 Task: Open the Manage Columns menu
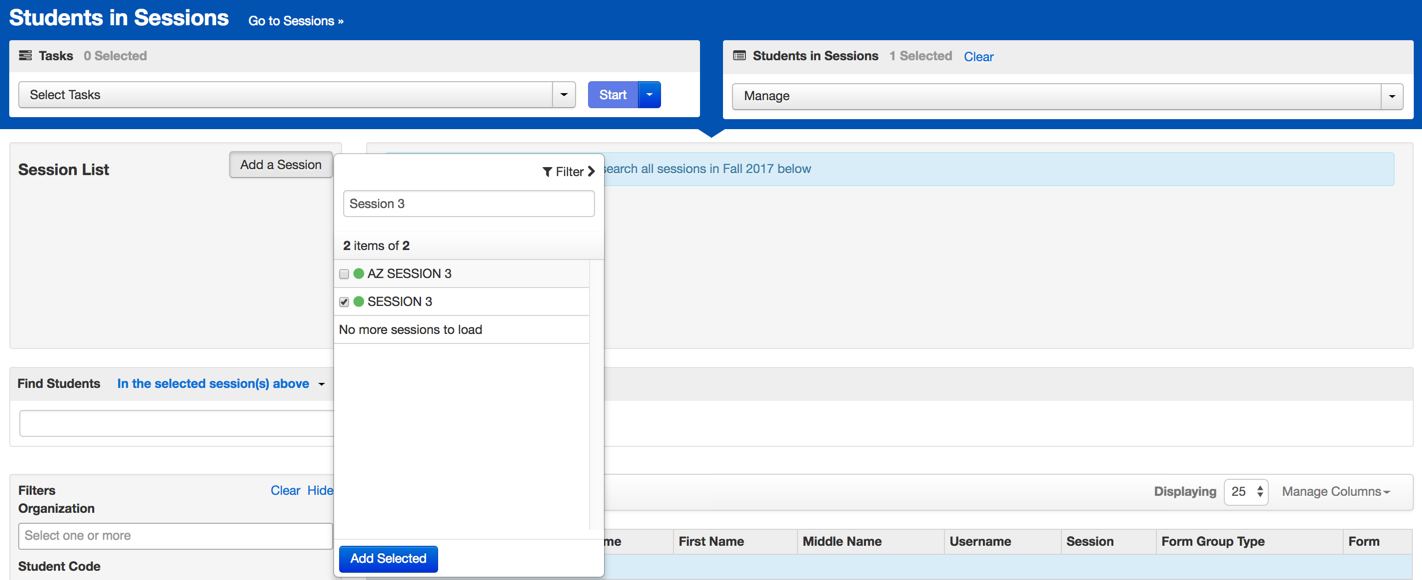pos(1336,492)
